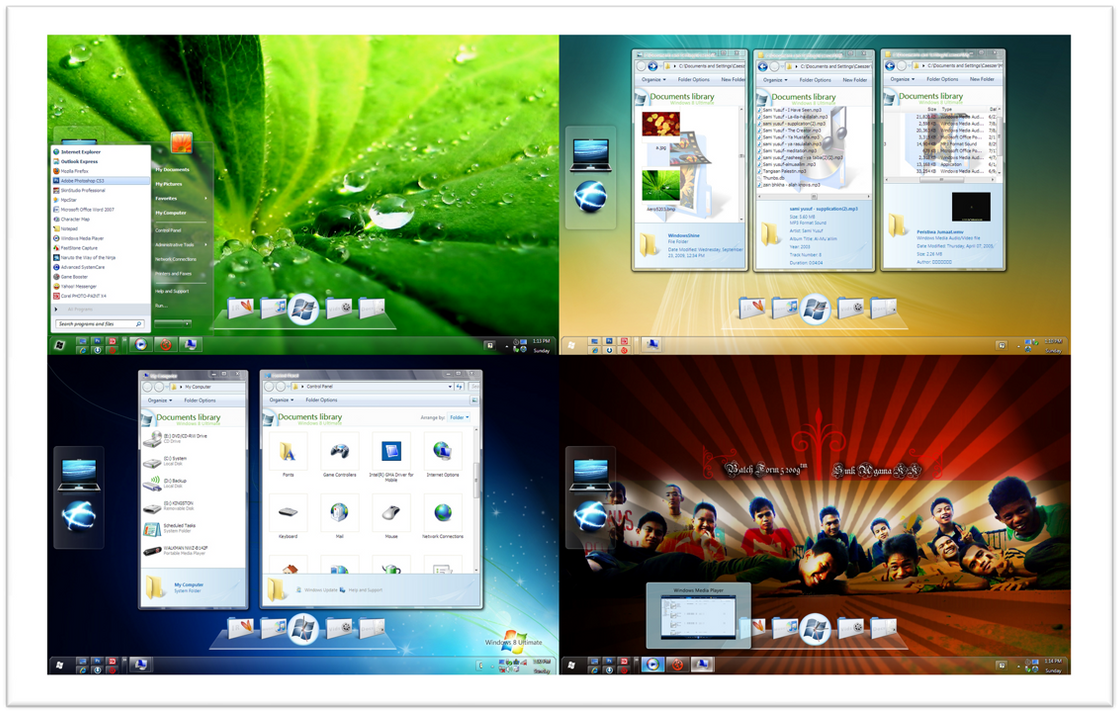Open the Mail icon
Screen dimensions: 1120x714
[x=340, y=512]
